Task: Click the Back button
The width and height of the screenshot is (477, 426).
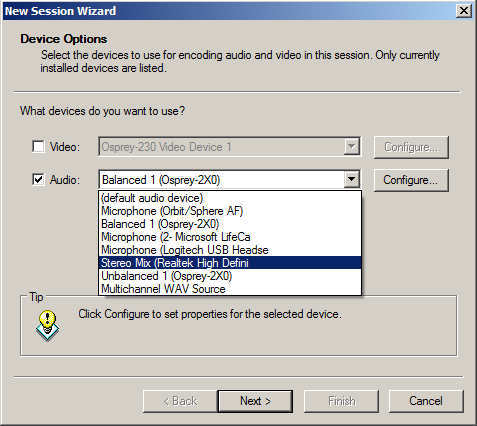Action: click(180, 401)
